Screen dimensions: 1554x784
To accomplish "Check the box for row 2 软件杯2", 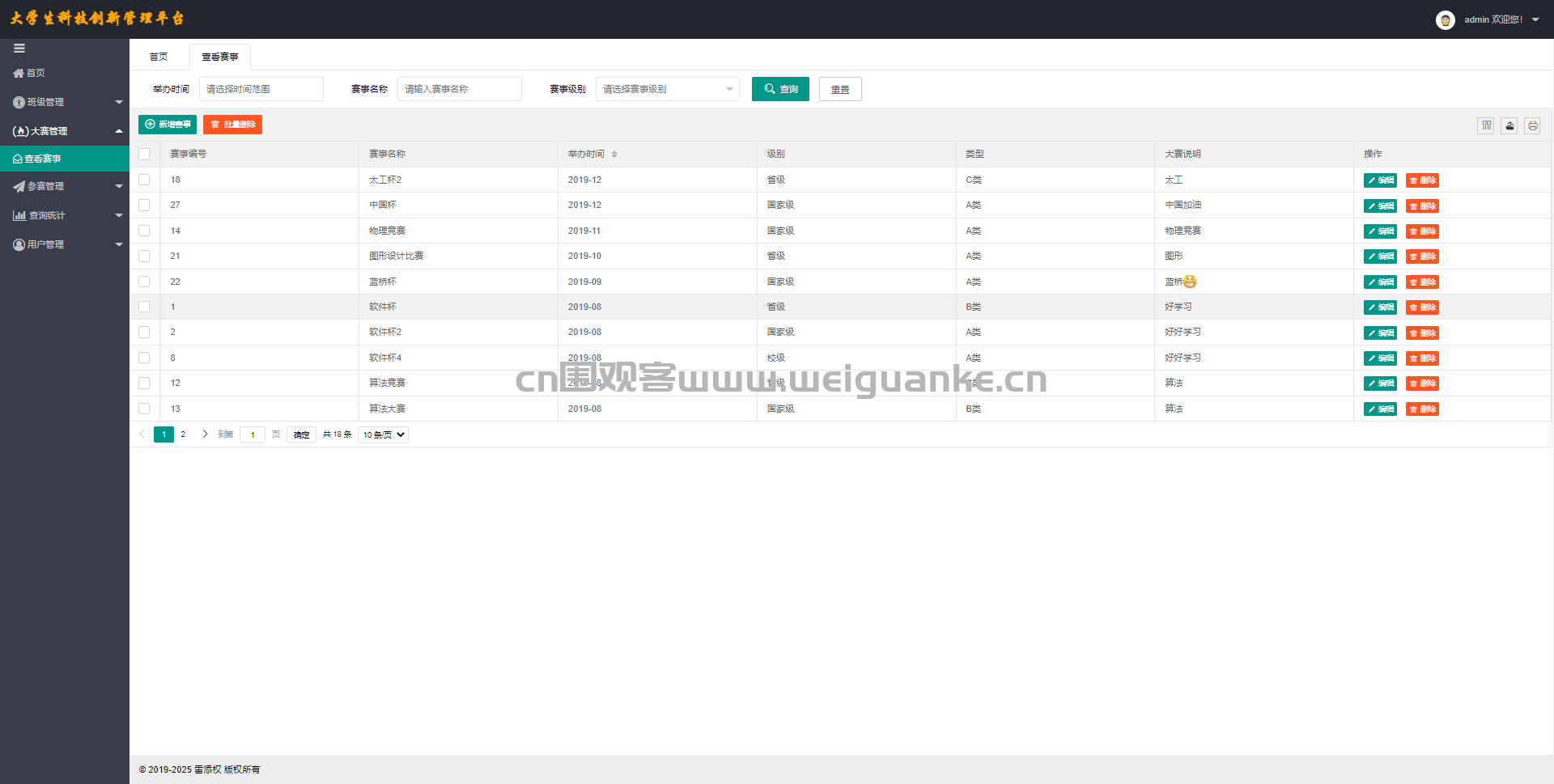I will [144, 332].
